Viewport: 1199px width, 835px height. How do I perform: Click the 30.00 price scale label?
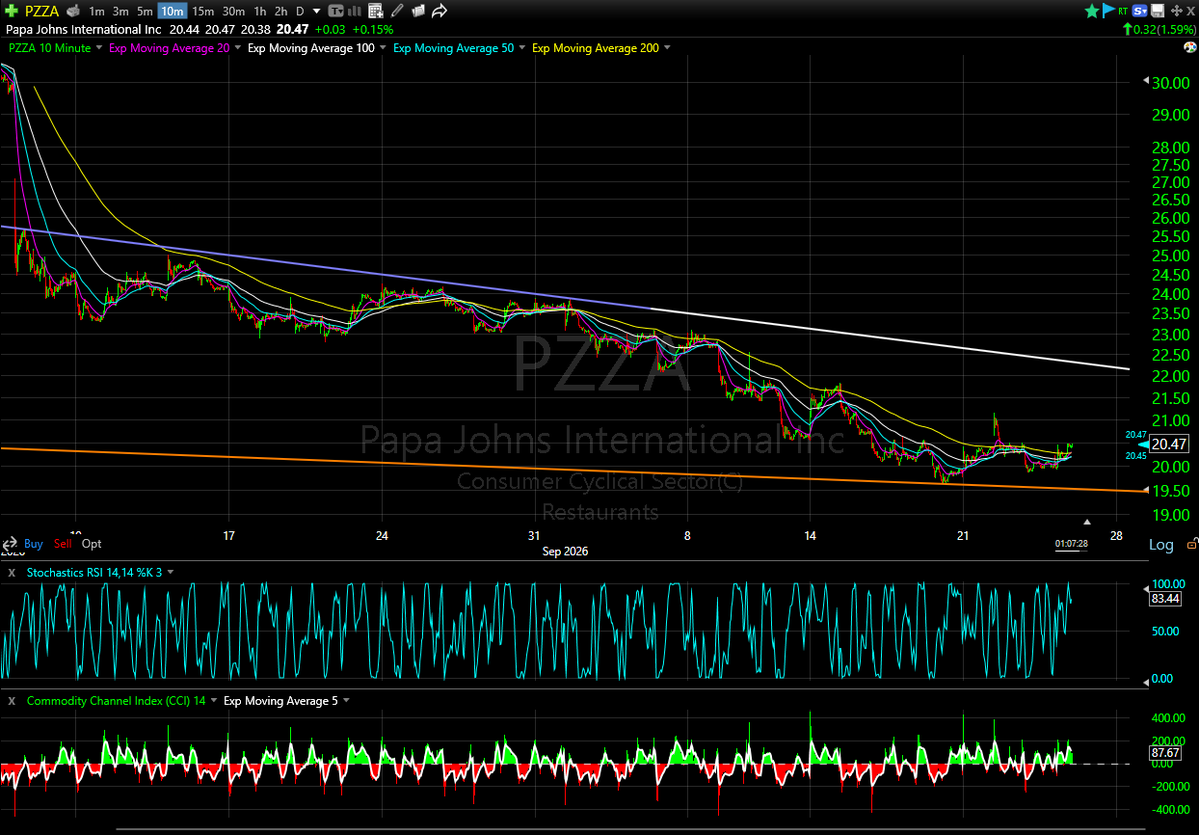[1170, 83]
